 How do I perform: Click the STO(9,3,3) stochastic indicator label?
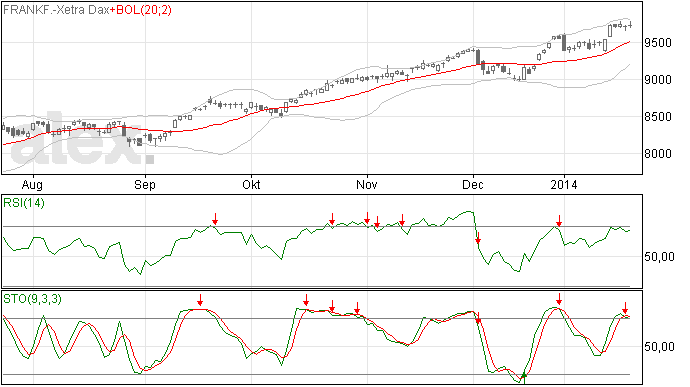click(33, 299)
